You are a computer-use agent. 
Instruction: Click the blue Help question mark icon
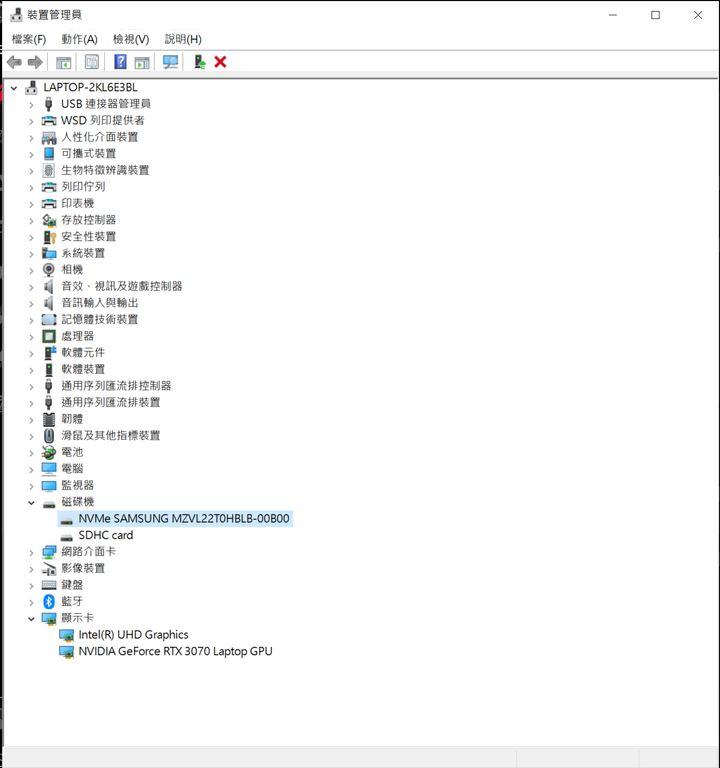(120, 62)
